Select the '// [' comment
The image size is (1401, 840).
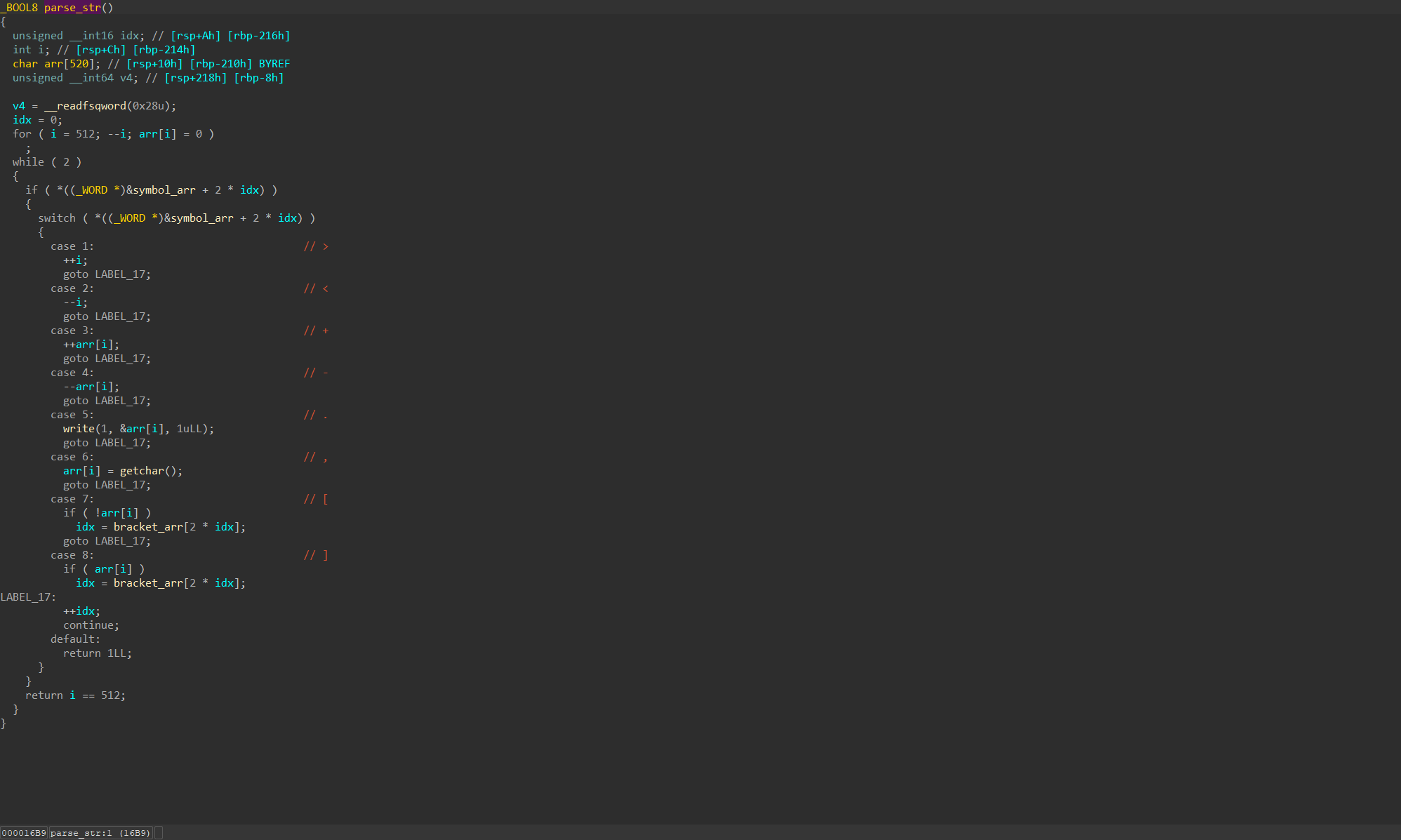click(x=316, y=499)
